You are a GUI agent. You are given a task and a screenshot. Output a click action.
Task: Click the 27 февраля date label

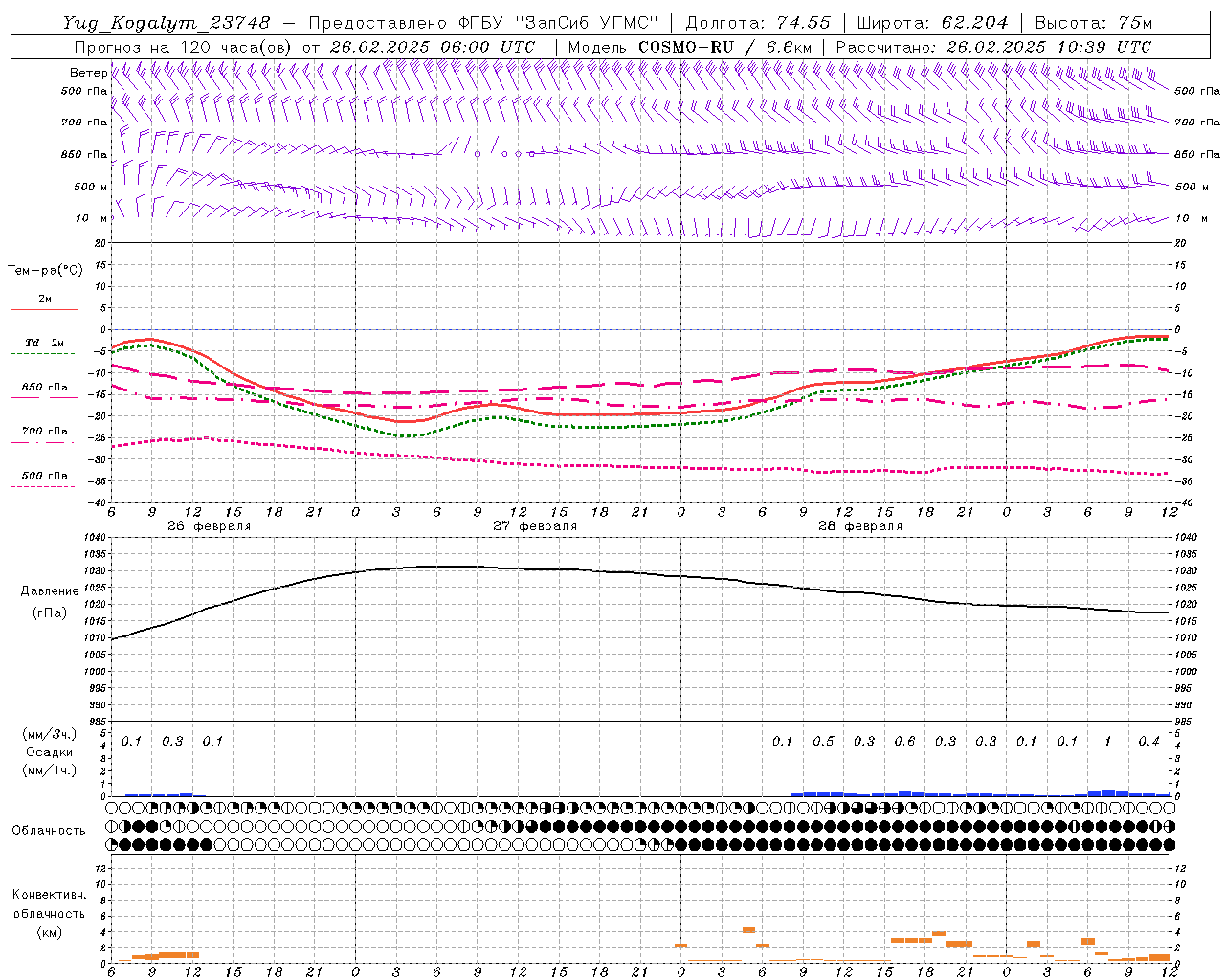(x=535, y=526)
